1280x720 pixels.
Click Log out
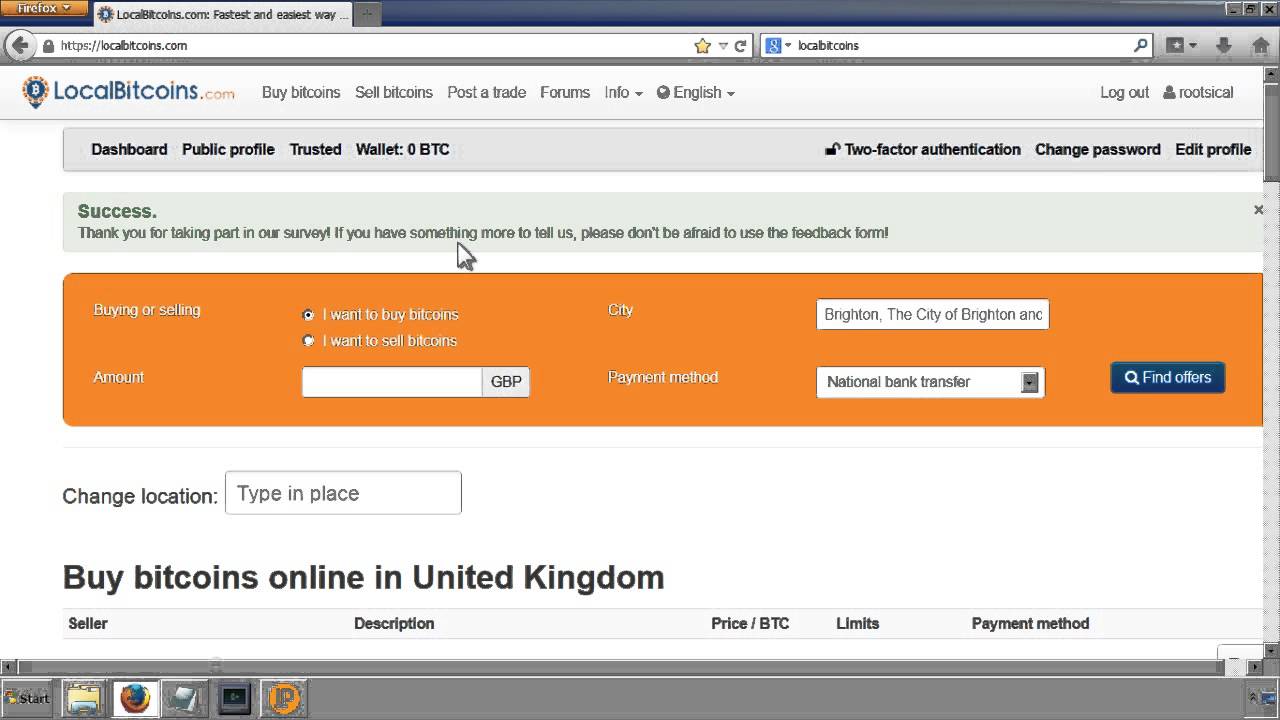pyautogui.click(x=1124, y=92)
